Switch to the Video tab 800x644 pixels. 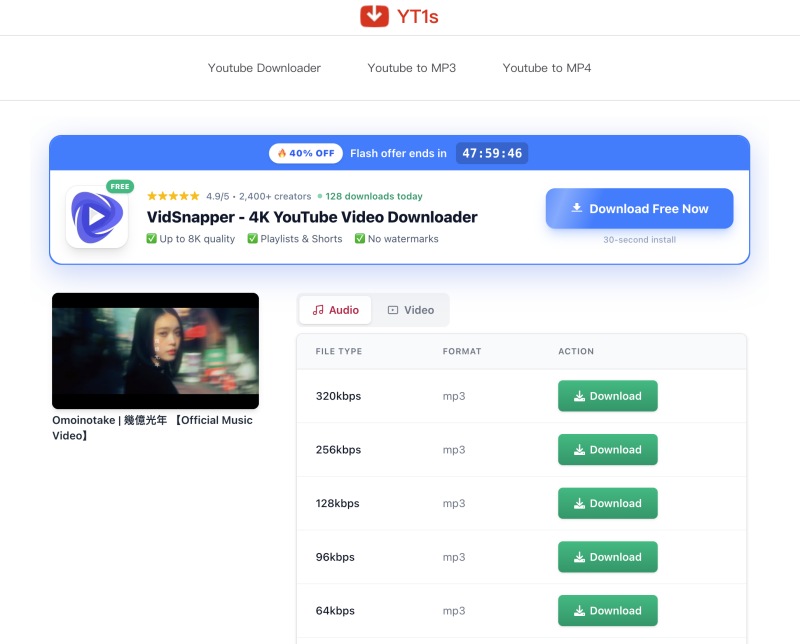pyautogui.click(x=411, y=310)
